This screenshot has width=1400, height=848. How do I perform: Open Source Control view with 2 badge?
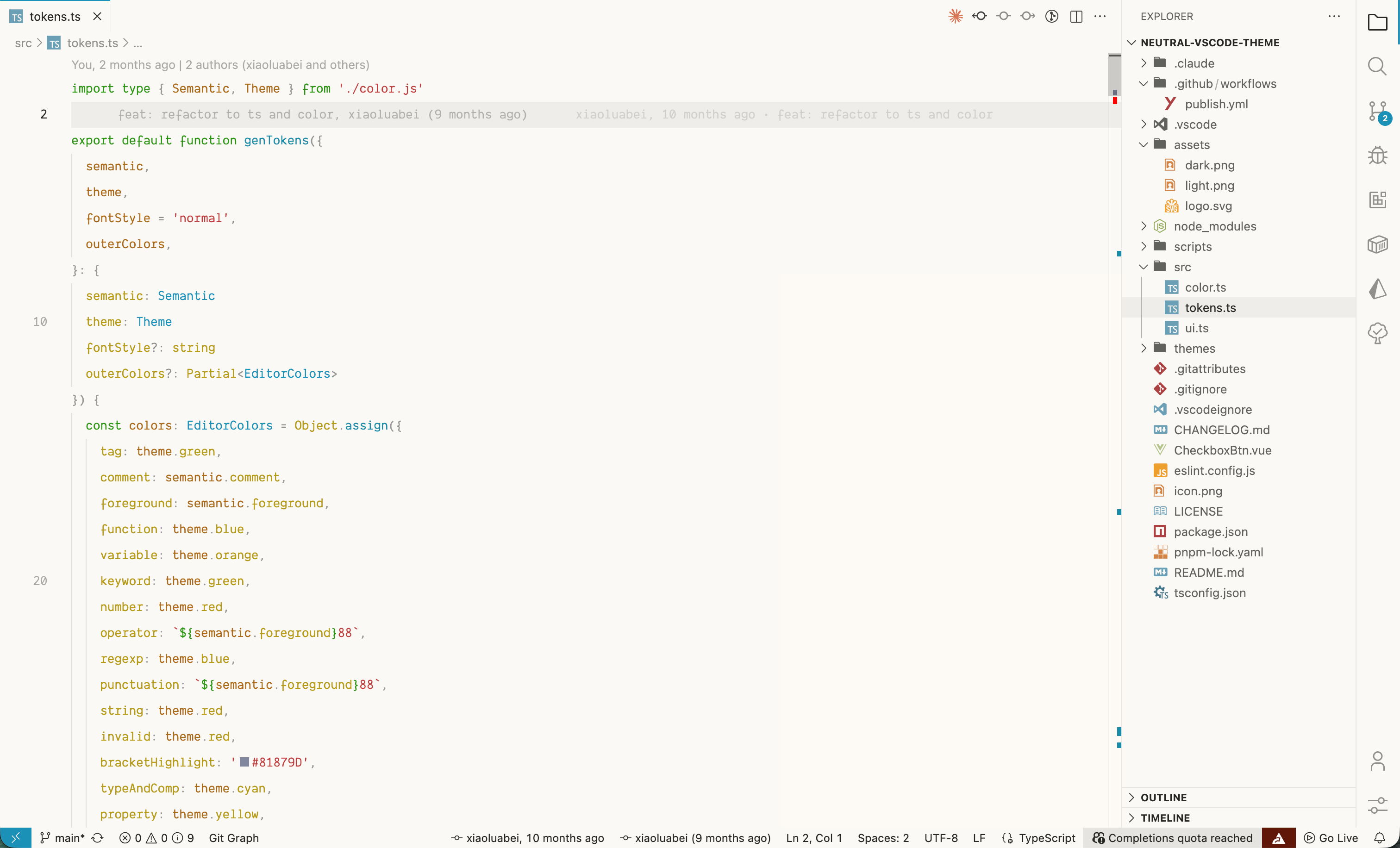pyautogui.click(x=1377, y=112)
